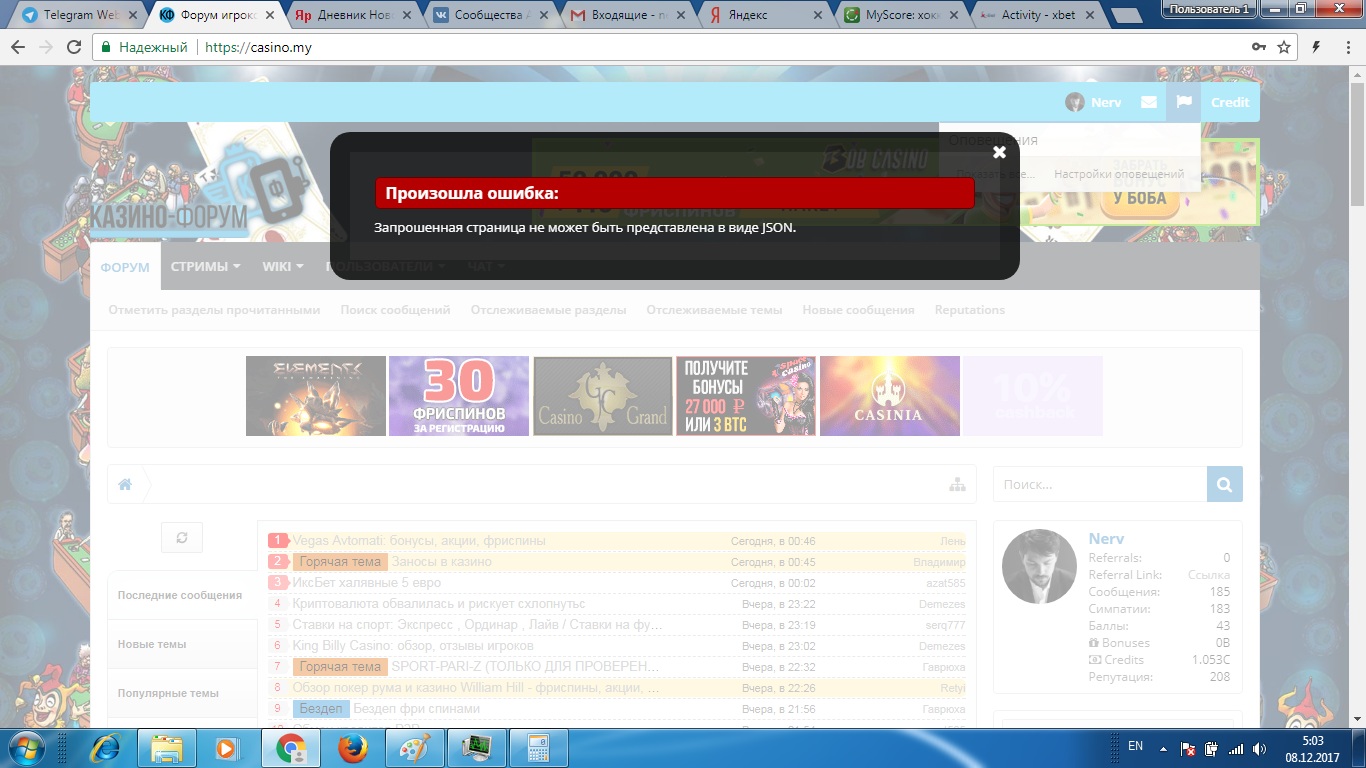Open the inbox envelope icon
The height and width of the screenshot is (768, 1366).
coord(1148,102)
